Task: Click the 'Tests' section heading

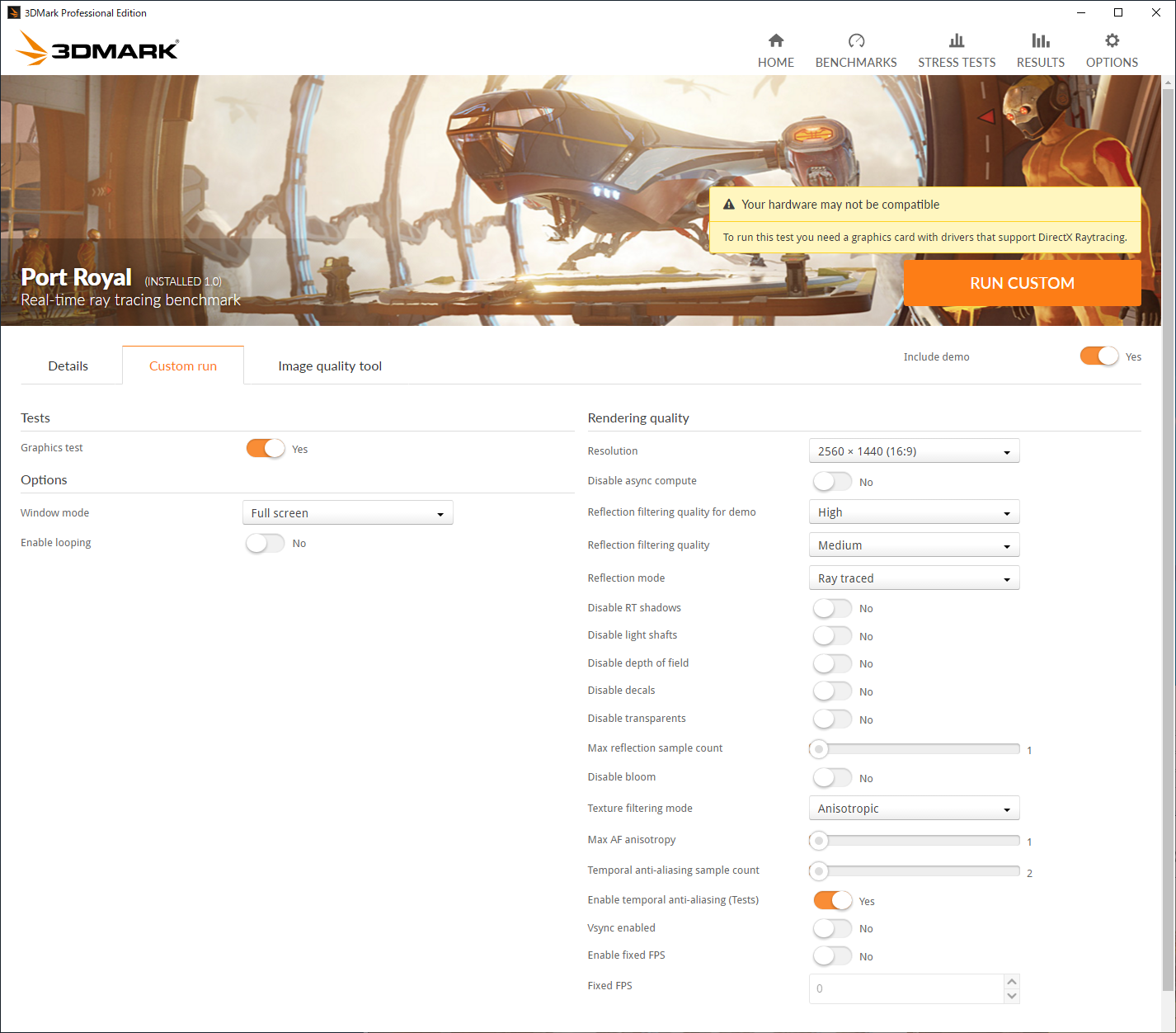Action: point(35,418)
